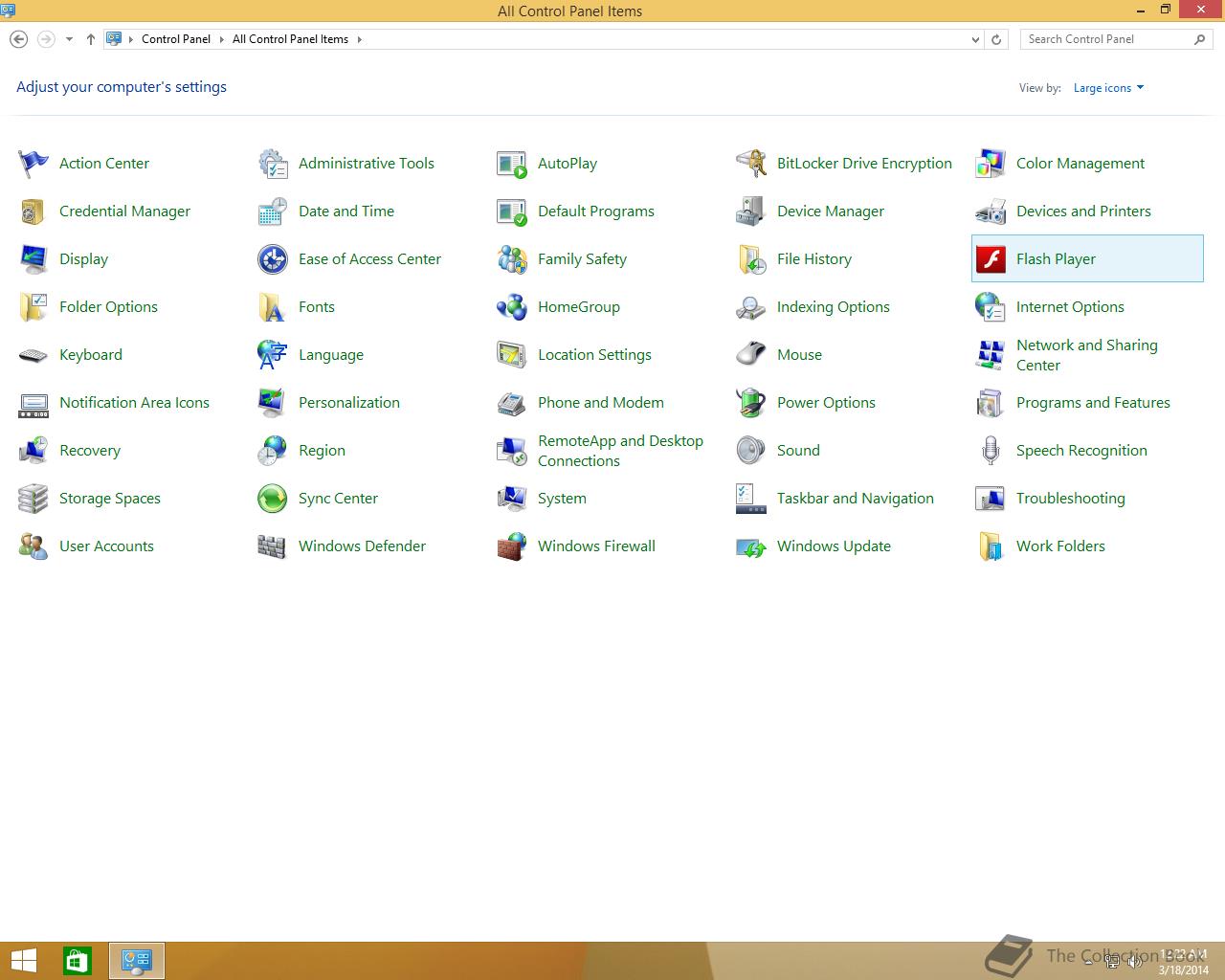Viewport: 1225px width, 980px height.
Task: Click the Power Options battery icon
Action: pyautogui.click(x=751, y=403)
